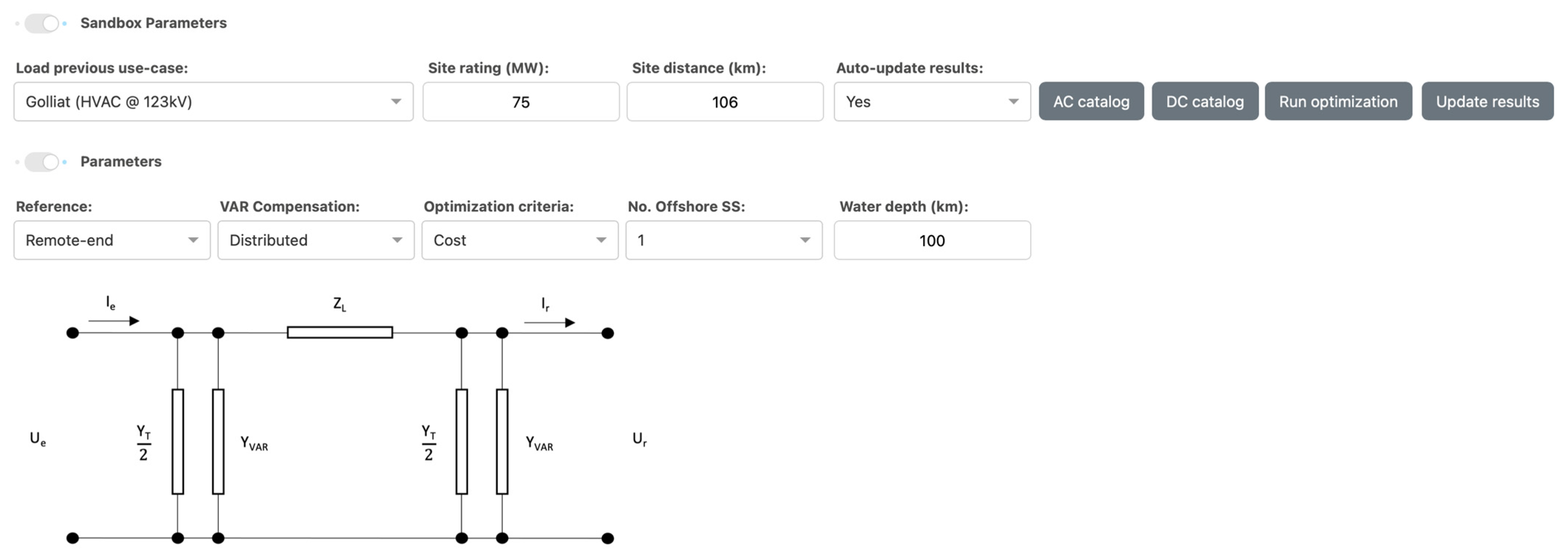Expand the VAR Compensation dropdown
1568x560 pixels.
click(316, 240)
